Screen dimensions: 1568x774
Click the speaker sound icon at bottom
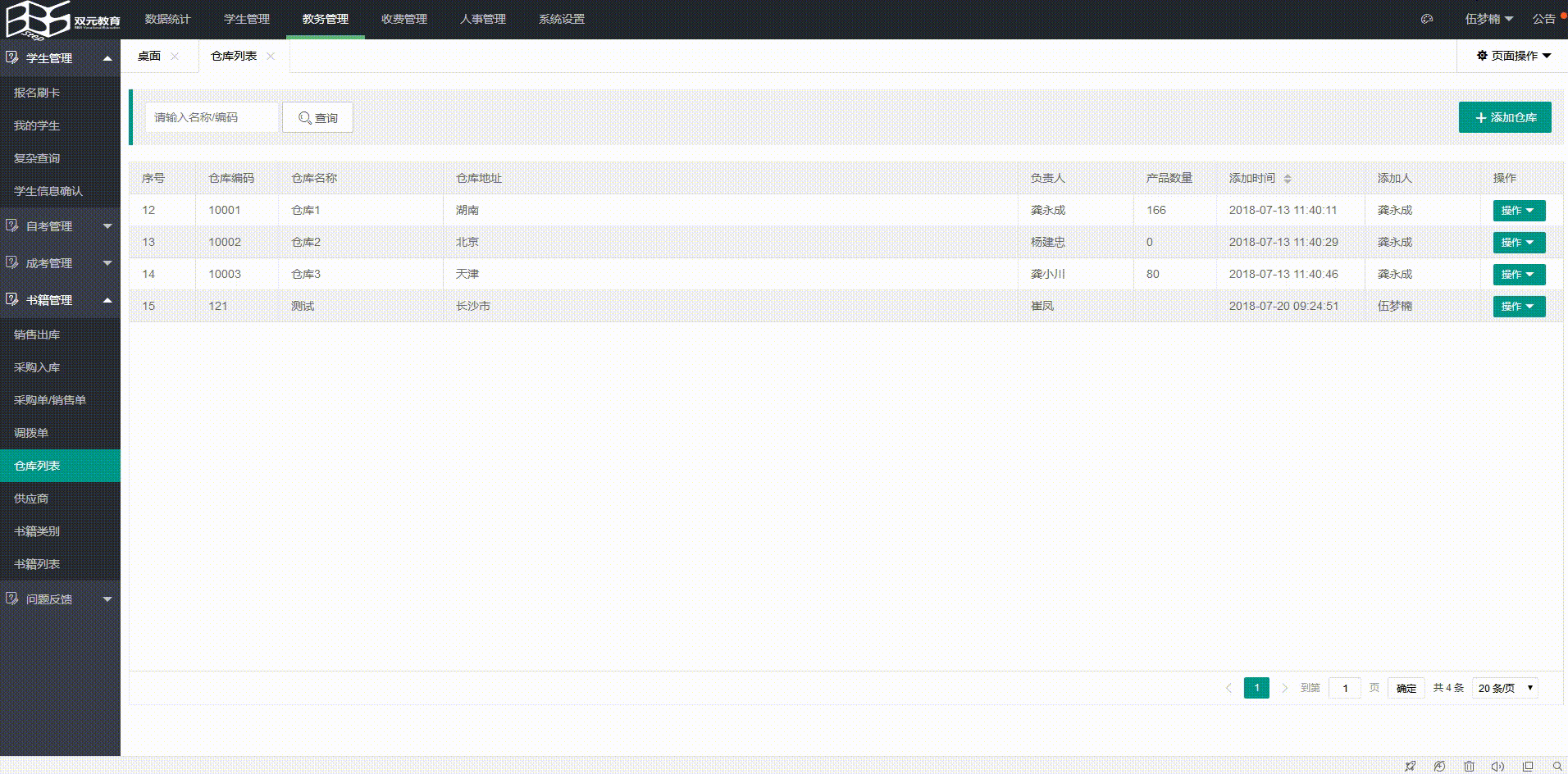point(1497,766)
